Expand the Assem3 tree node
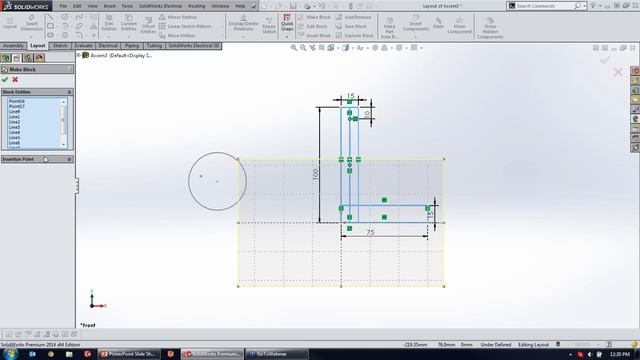 [x=79, y=55]
